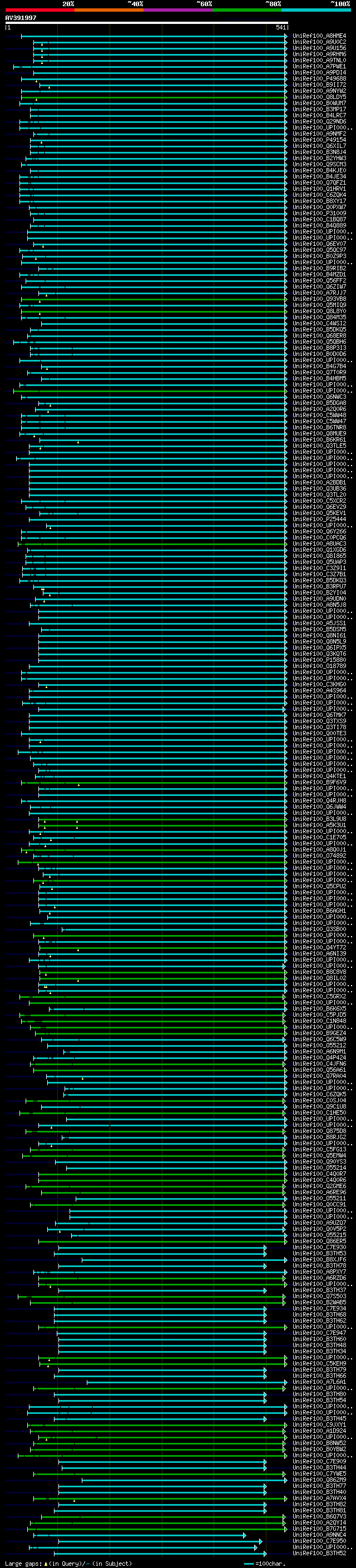Click the red 20% identity legend segment

[x=39, y=10]
